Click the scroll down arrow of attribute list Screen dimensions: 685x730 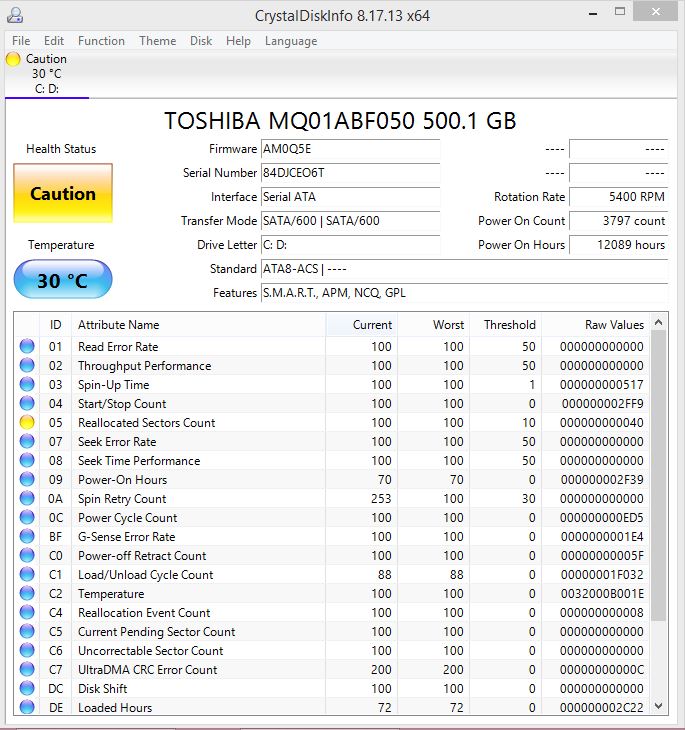coord(658,706)
